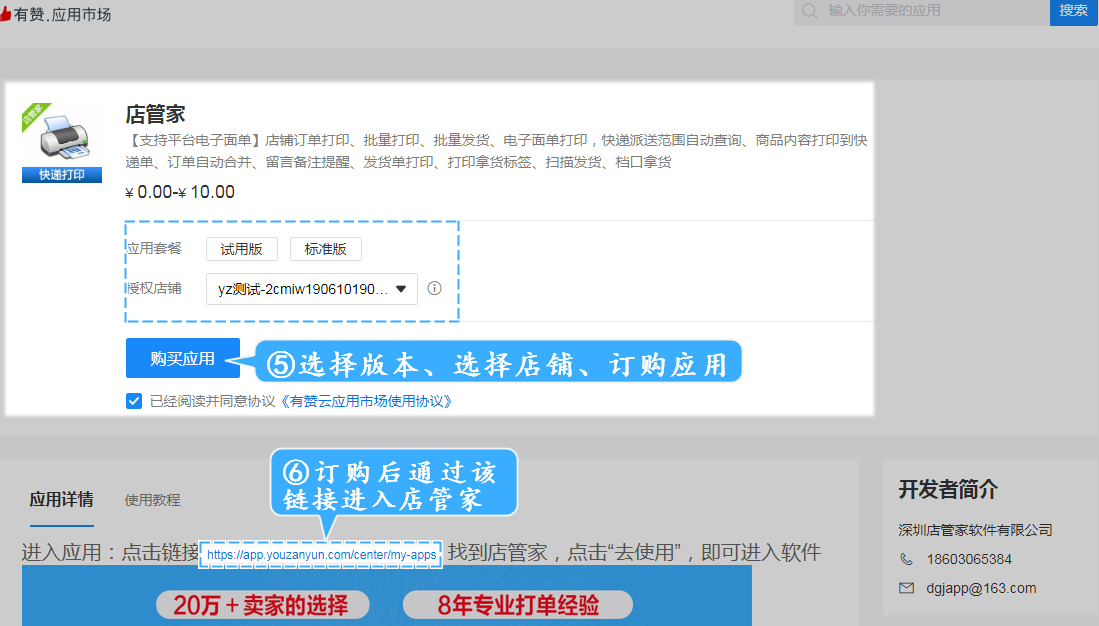This screenshot has height=626, width=1099.
Task: Click the 有赞.应用市场 header title
Action: pyautogui.click(x=62, y=14)
